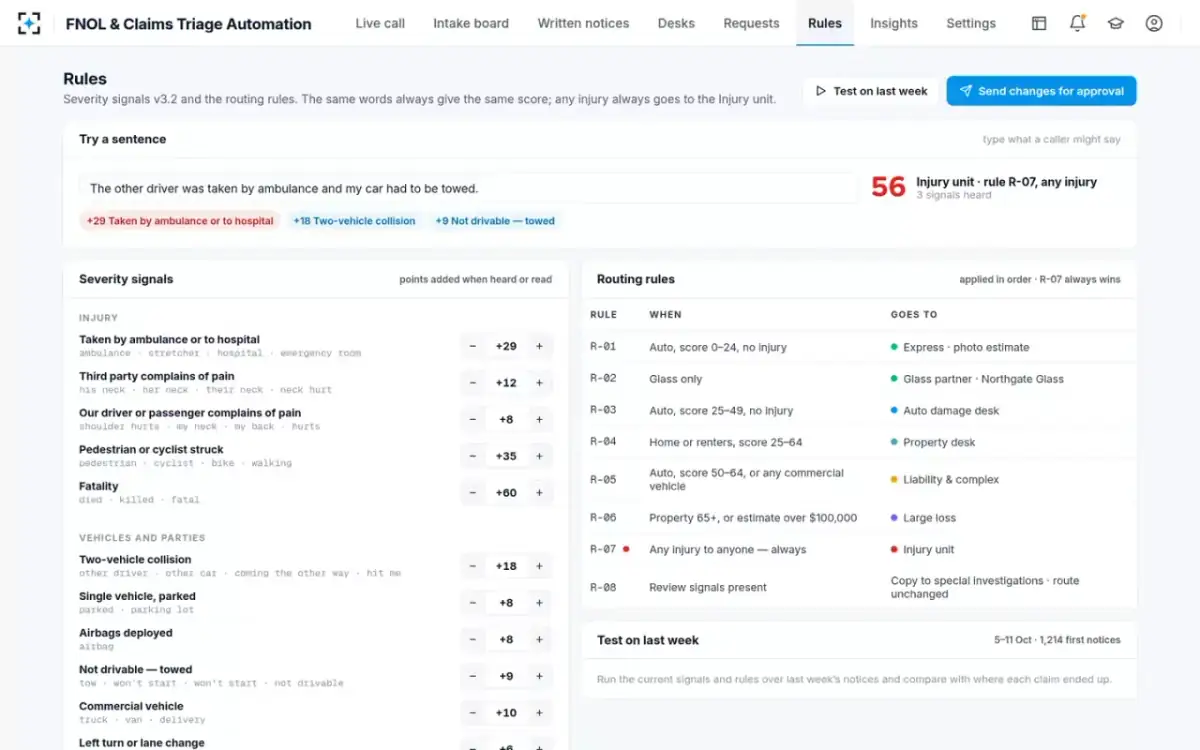This screenshot has height=750, width=1200.
Task: Click the Try a sentence input field
Action: (468, 188)
